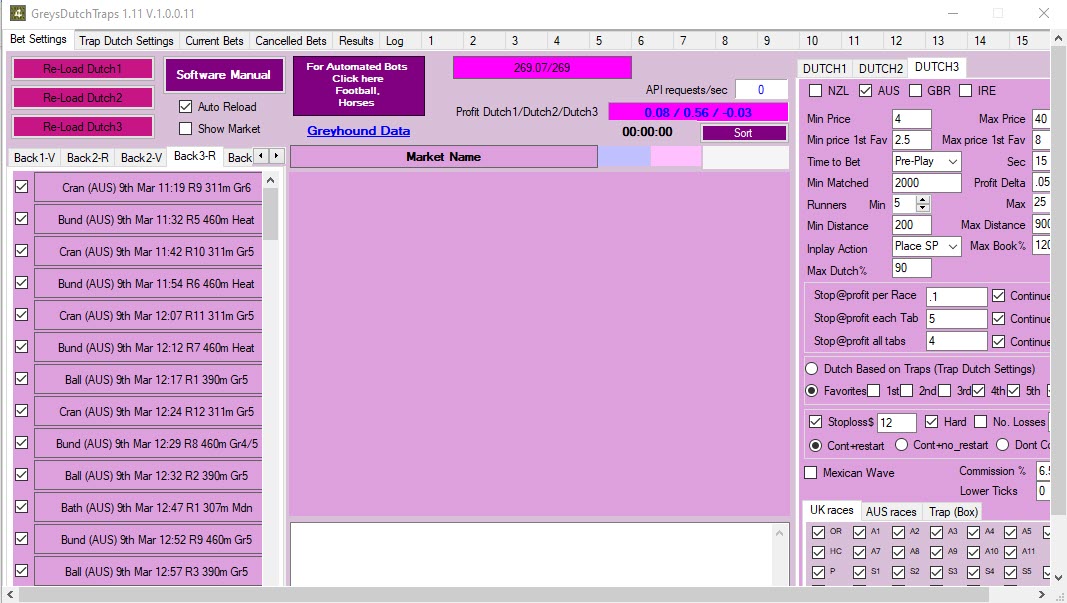
Task: Expand the Inplay Action dropdown
Action: [x=926, y=246]
